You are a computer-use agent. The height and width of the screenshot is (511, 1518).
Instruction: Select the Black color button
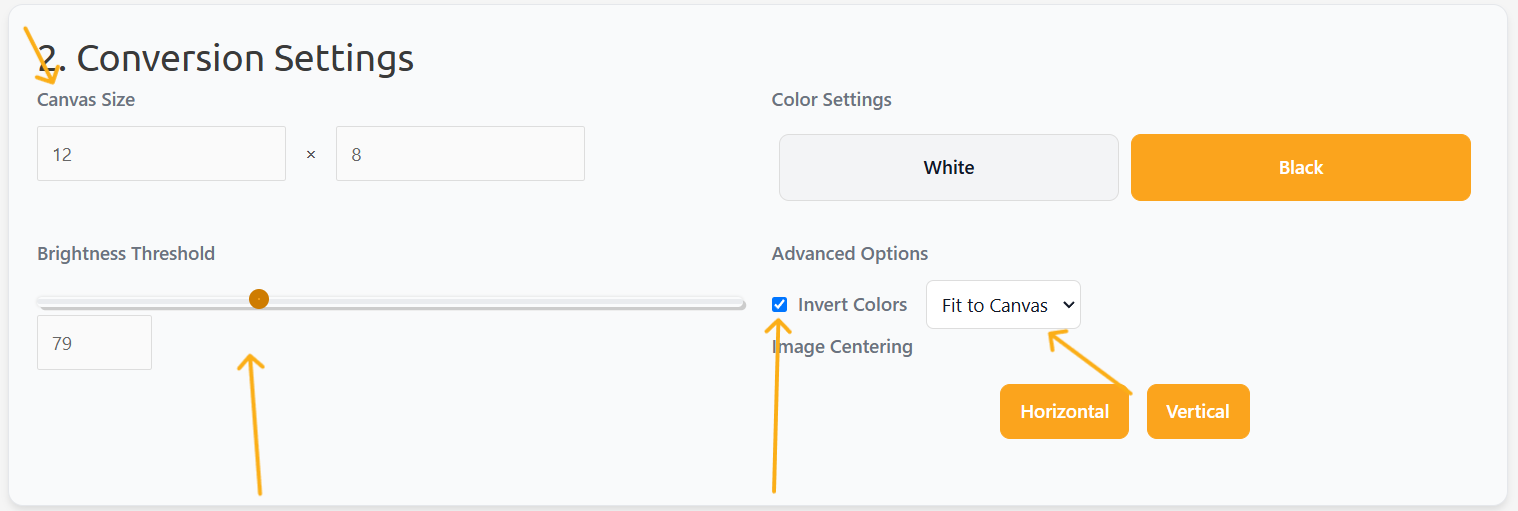1300,168
